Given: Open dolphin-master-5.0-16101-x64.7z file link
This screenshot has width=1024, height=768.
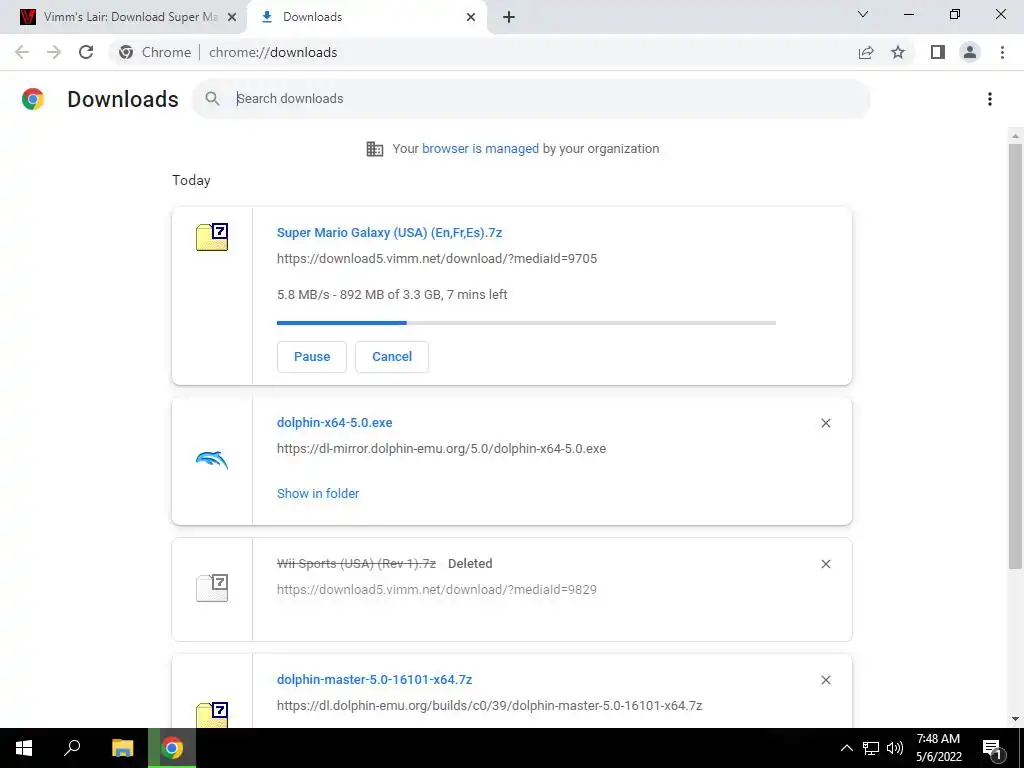Looking at the screenshot, I should coord(374,680).
